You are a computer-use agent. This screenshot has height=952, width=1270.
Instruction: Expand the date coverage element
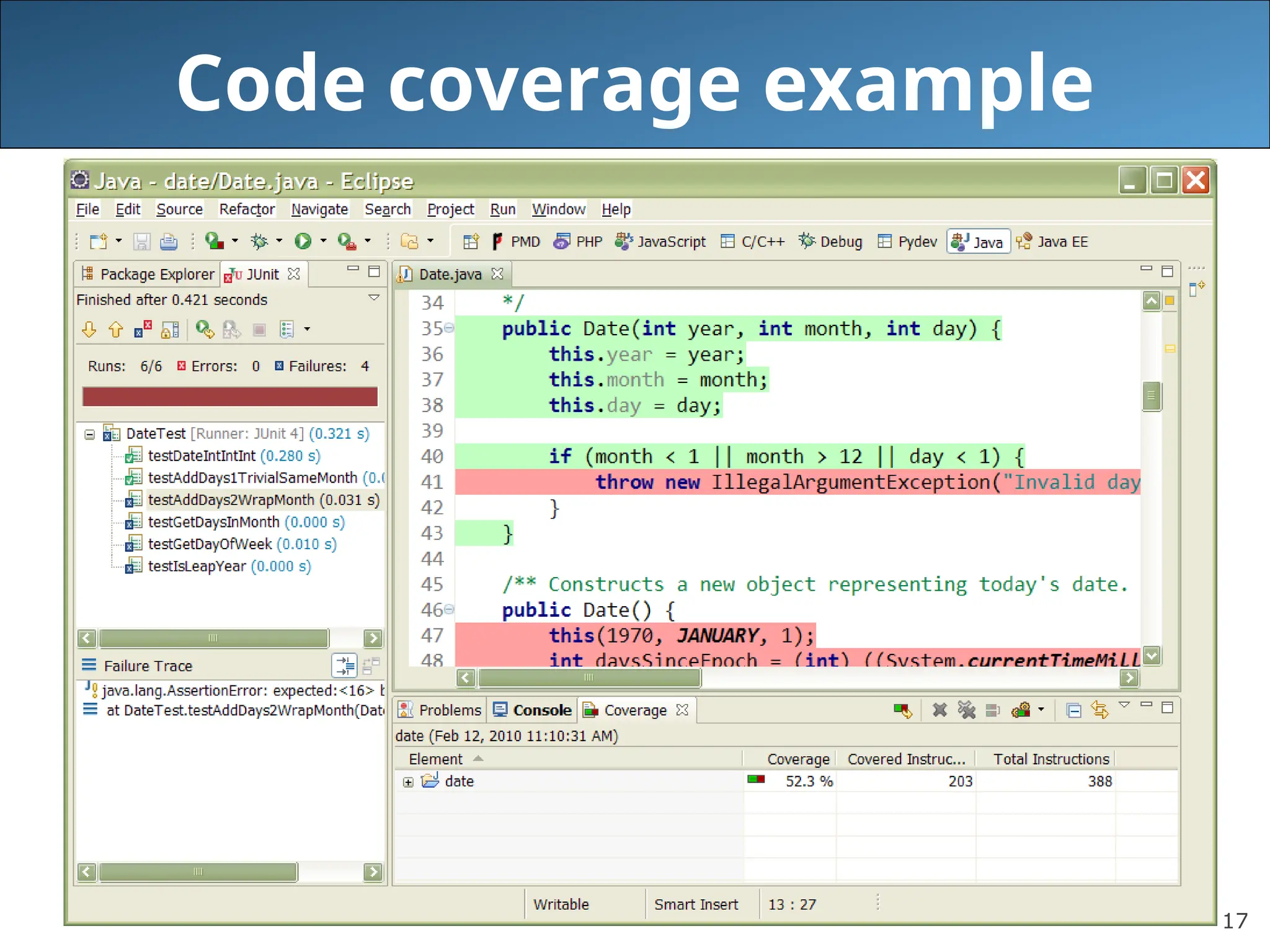pos(407,782)
